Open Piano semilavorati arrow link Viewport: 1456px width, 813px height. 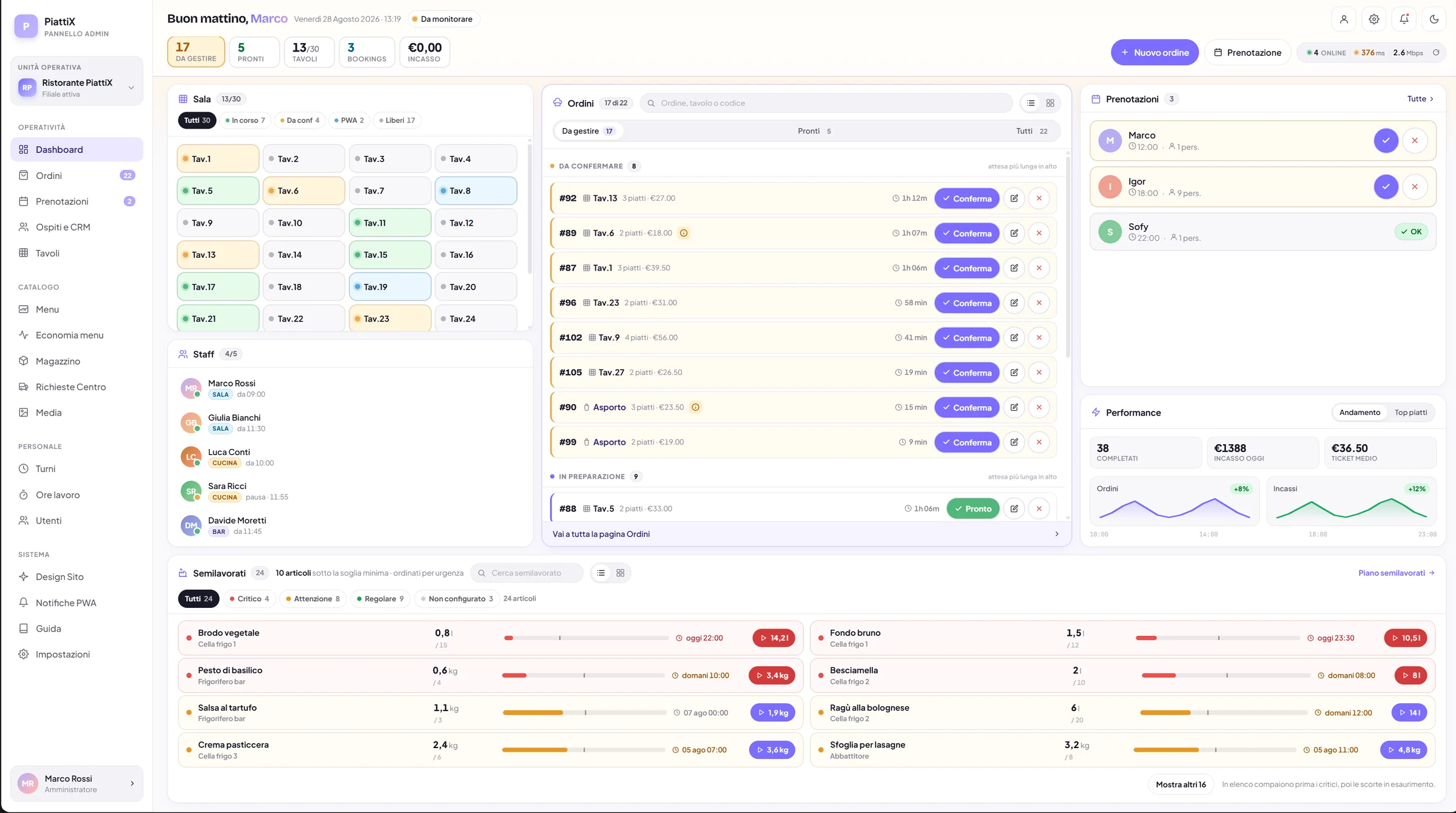pyautogui.click(x=1396, y=573)
